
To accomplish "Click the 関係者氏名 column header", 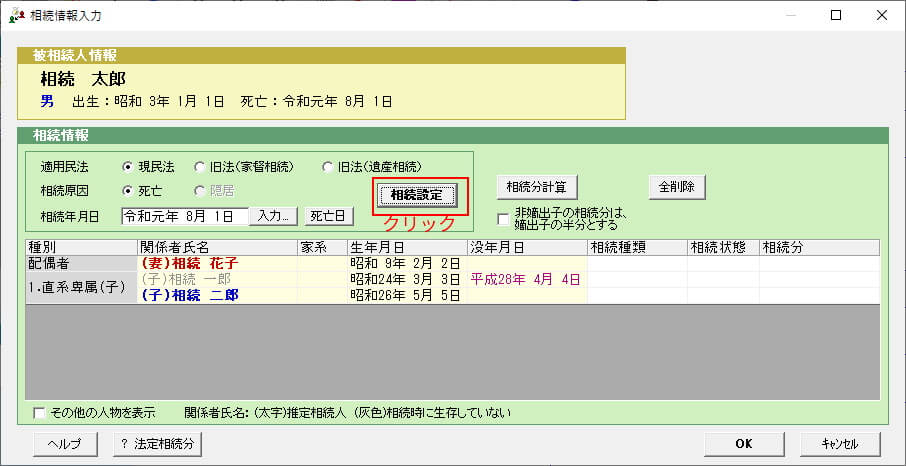I will coord(218,247).
